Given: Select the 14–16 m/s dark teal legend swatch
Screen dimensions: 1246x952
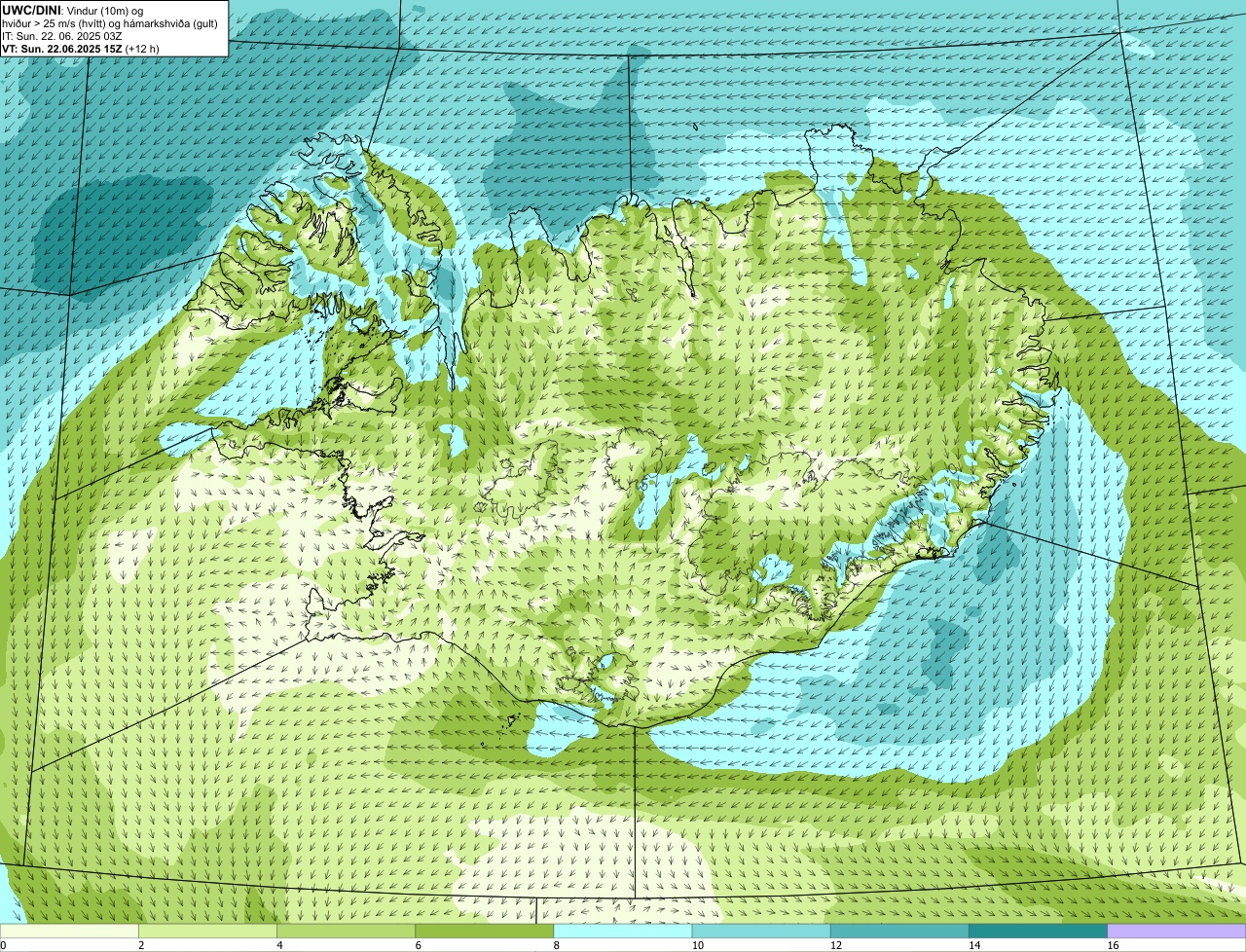Looking at the screenshot, I should click(1038, 932).
